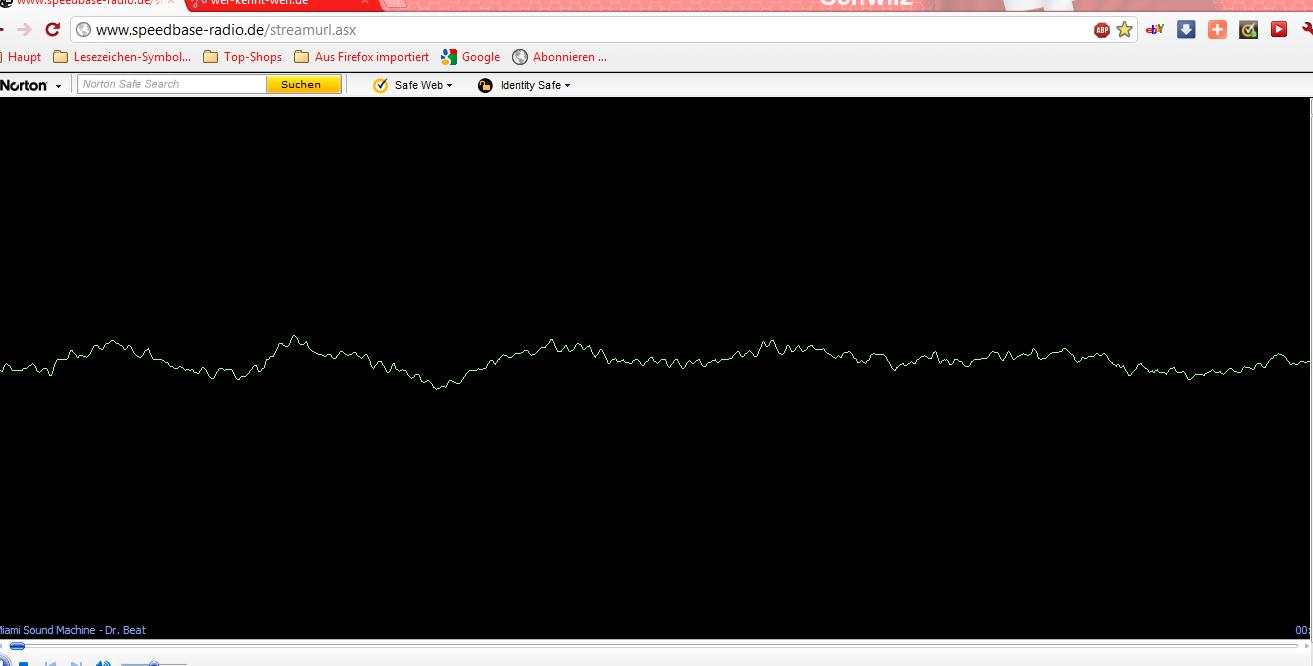This screenshot has width=1313, height=666.
Task: Open the Aus Firefox importiert bookmark folder
Action: point(361,57)
